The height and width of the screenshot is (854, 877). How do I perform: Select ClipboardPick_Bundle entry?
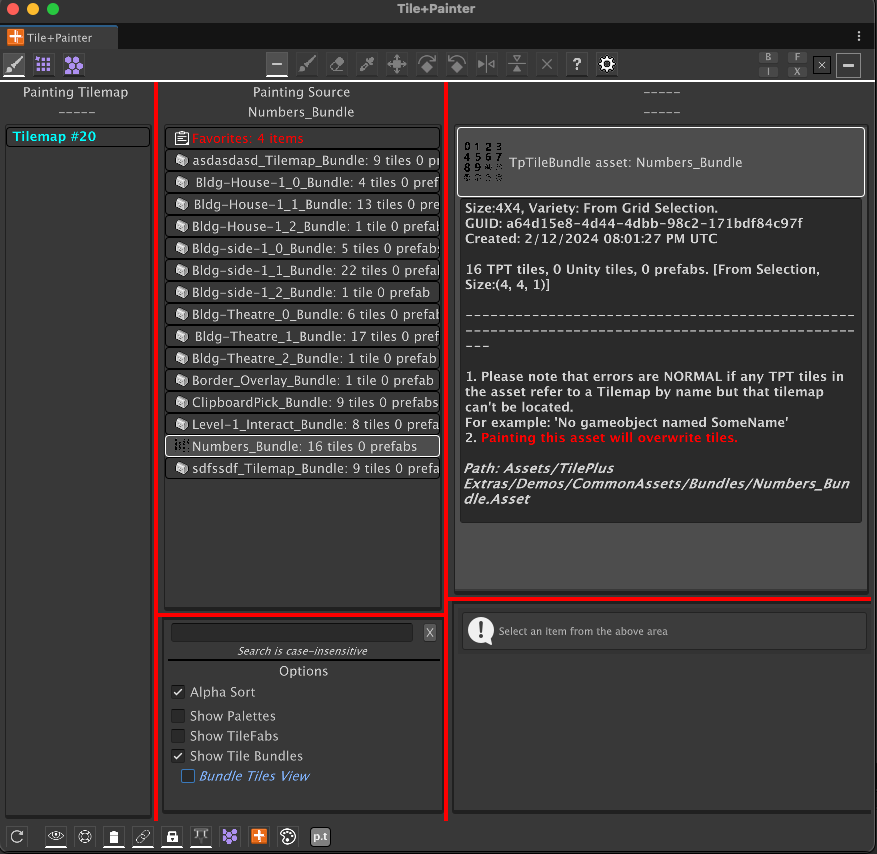click(302, 402)
